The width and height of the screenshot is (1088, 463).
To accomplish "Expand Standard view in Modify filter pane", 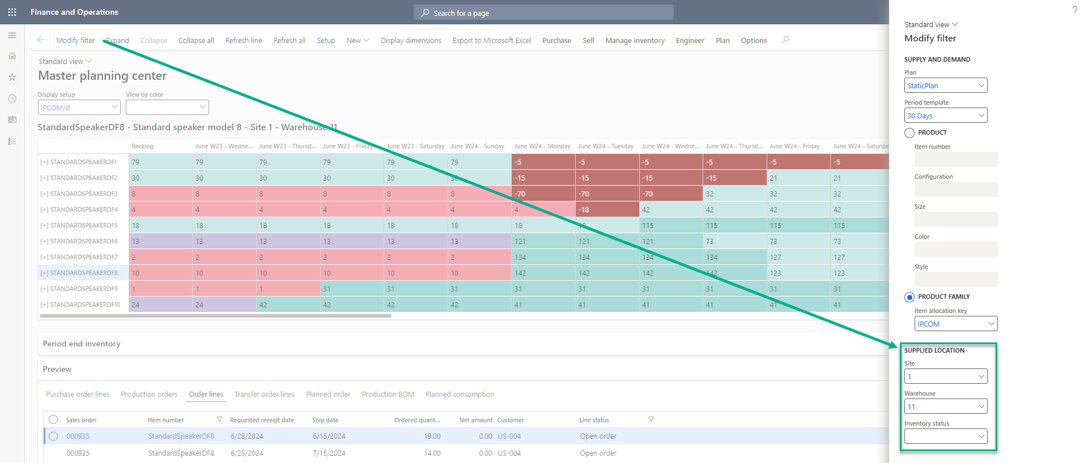I will pyautogui.click(x=931, y=24).
